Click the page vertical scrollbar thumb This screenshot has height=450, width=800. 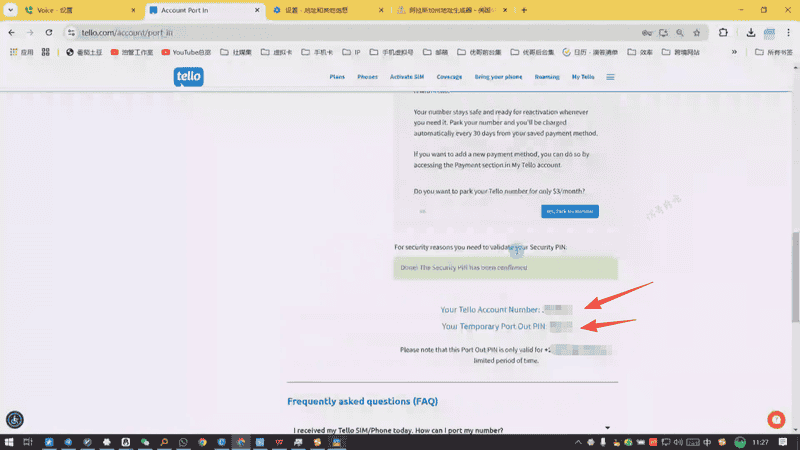coord(795,277)
